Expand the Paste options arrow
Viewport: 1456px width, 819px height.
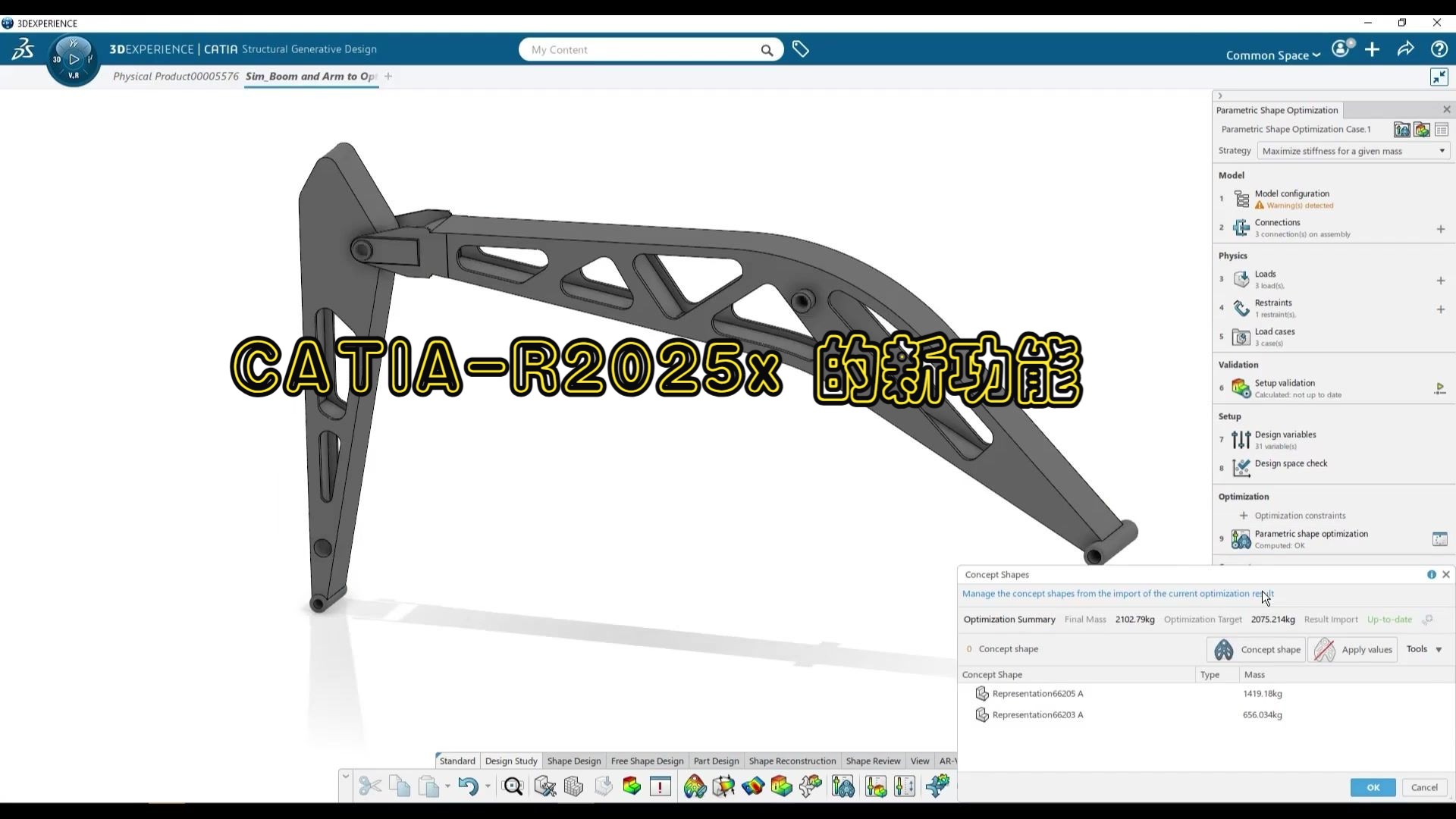click(447, 786)
